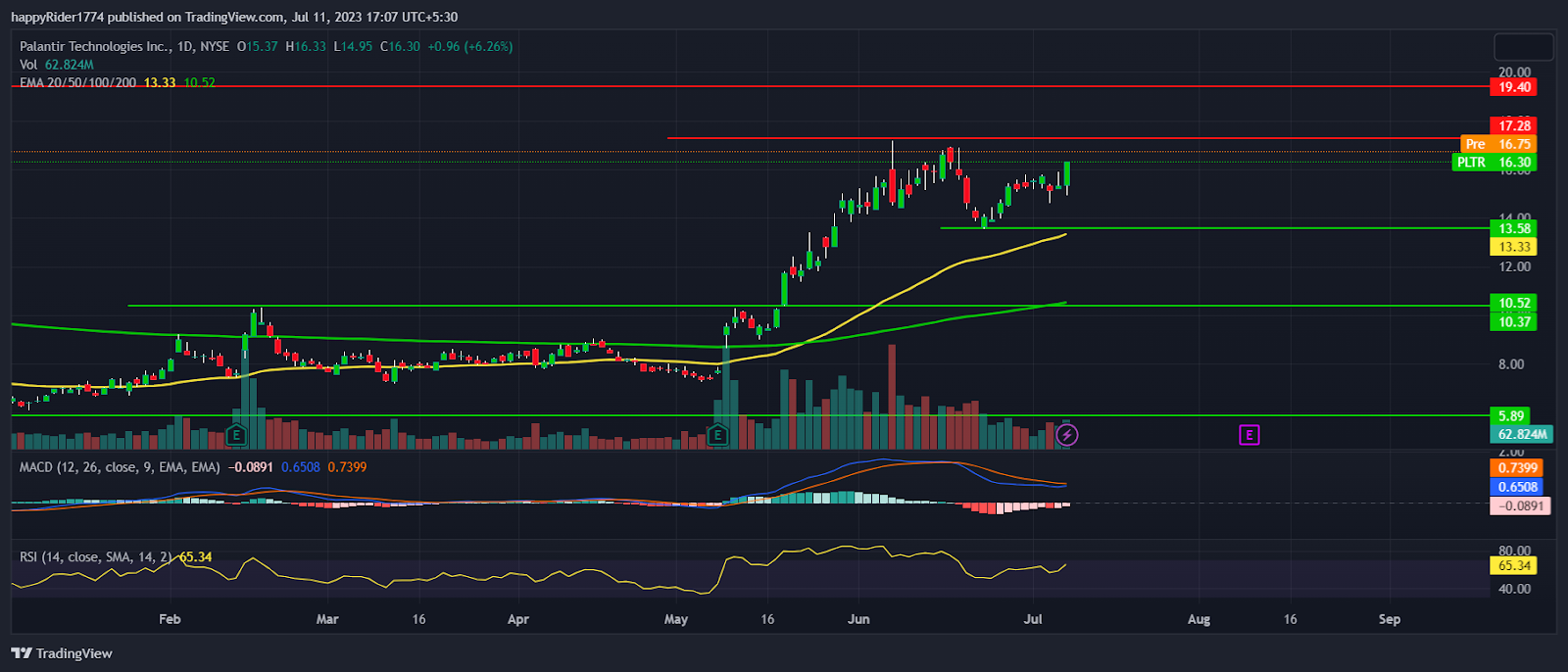The height and width of the screenshot is (672, 1568).
Task: Click the Jun label on time axis
Action: click(858, 619)
